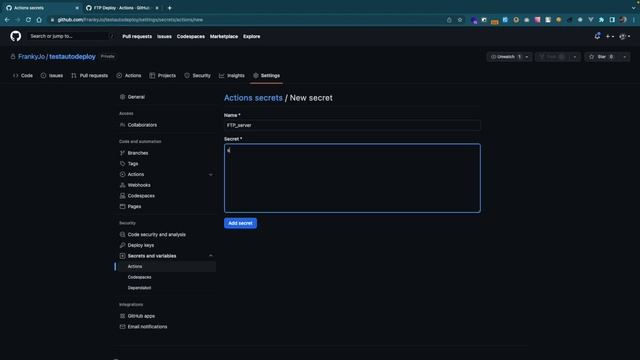Image resolution: width=640 pixels, height=360 pixels.
Task: Close the Actions secrets browser tab
Action: (77, 8)
